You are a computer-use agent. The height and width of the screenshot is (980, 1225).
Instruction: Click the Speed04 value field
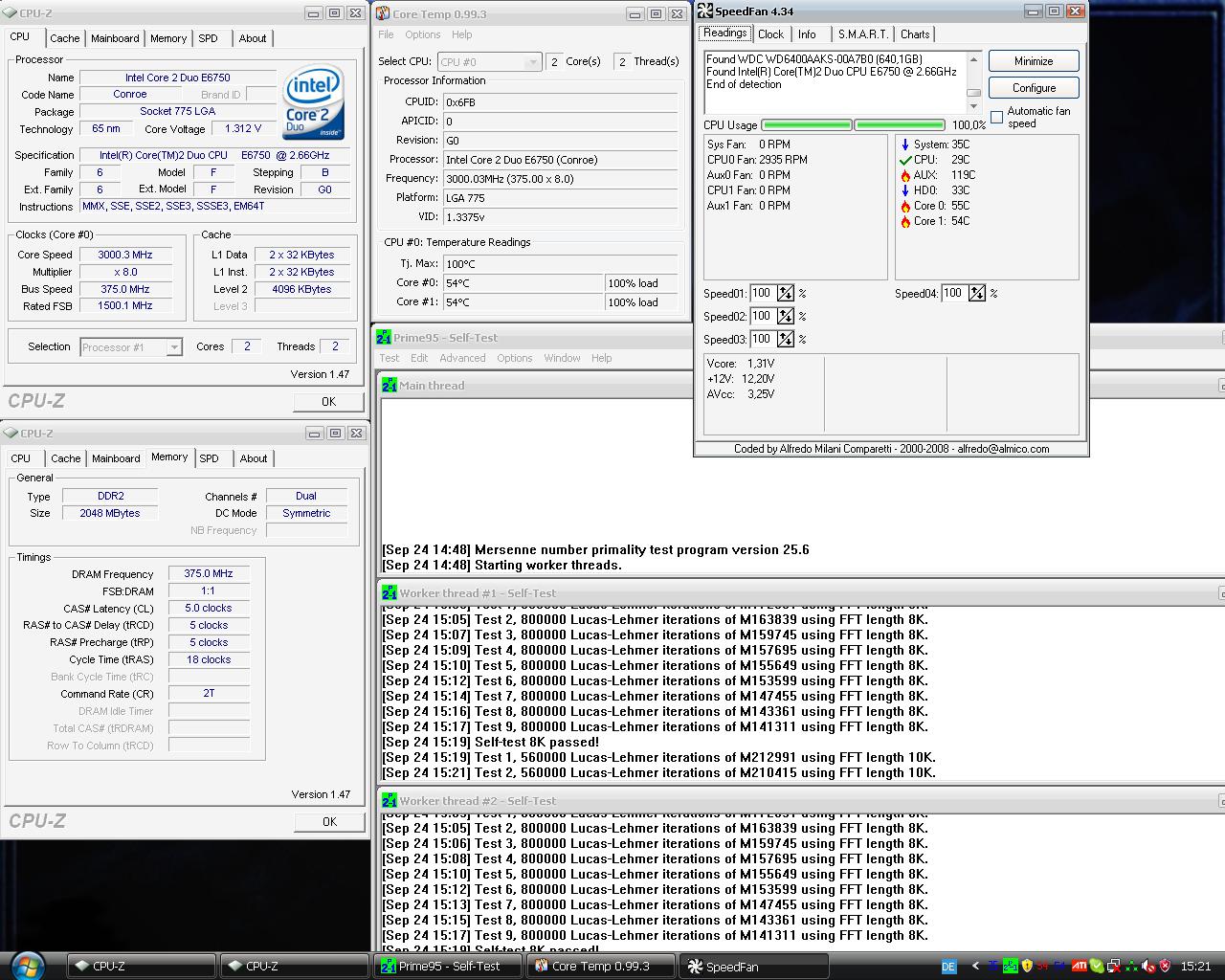tap(954, 293)
